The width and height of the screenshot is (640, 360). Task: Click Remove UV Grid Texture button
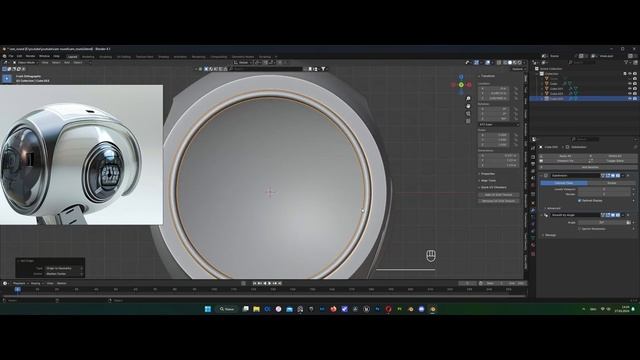click(x=499, y=201)
